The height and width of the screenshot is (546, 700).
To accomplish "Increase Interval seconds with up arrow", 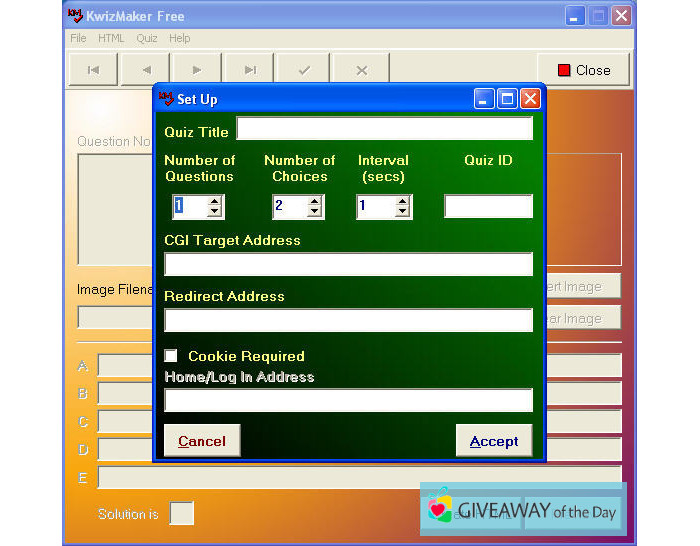I will point(402,201).
